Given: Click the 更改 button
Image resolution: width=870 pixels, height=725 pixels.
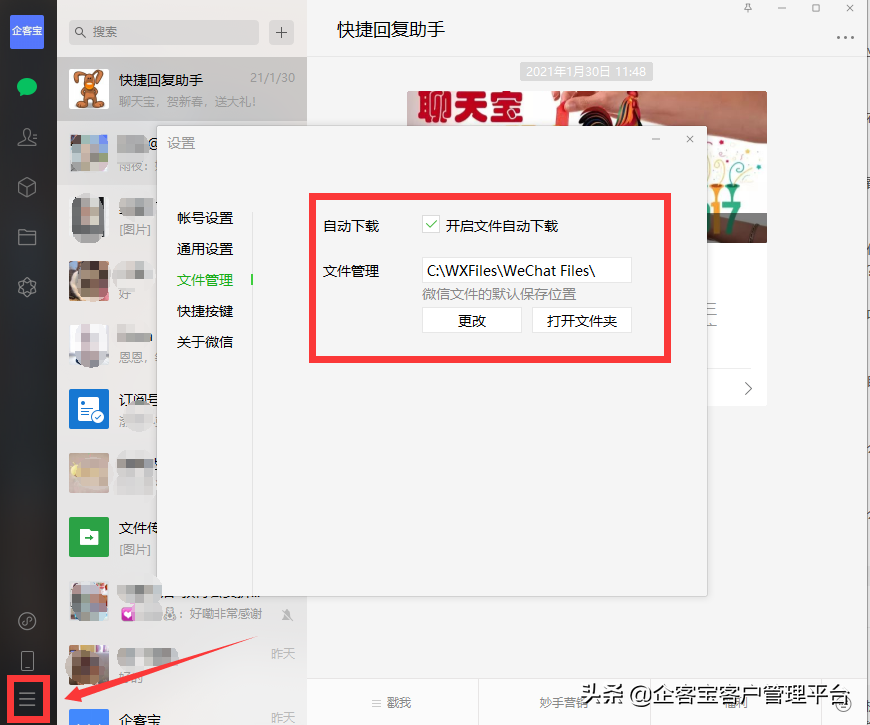Looking at the screenshot, I should 472,321.
